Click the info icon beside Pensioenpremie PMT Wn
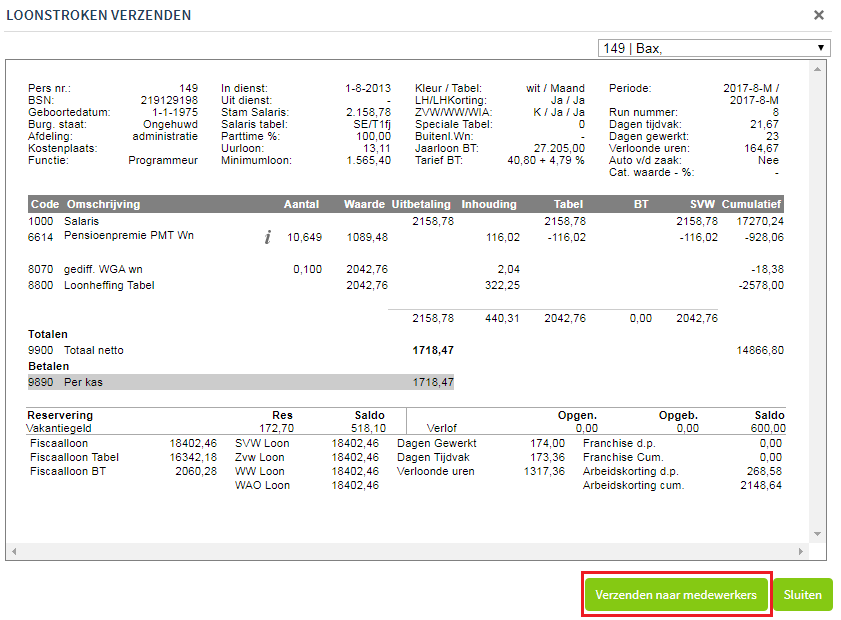Screen dimensions: 841x620 pos(267,237)
